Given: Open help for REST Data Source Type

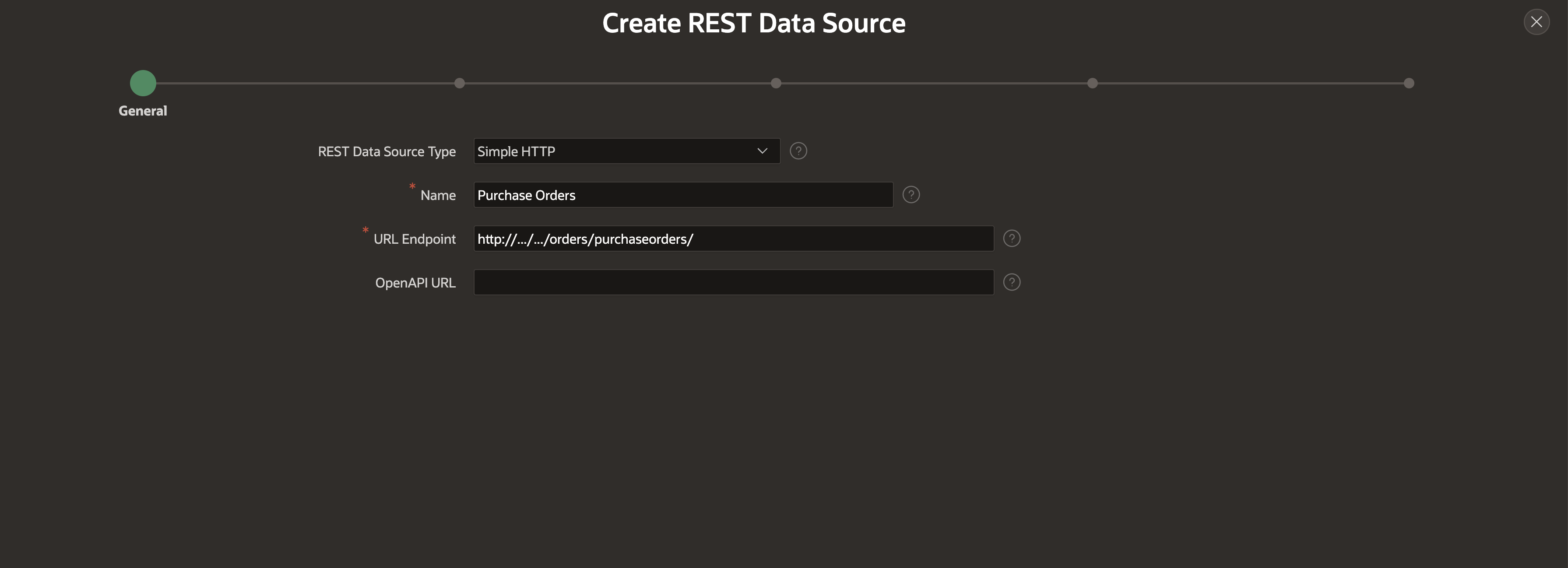Looking at the screenshot, I should [x=798, y=151].
